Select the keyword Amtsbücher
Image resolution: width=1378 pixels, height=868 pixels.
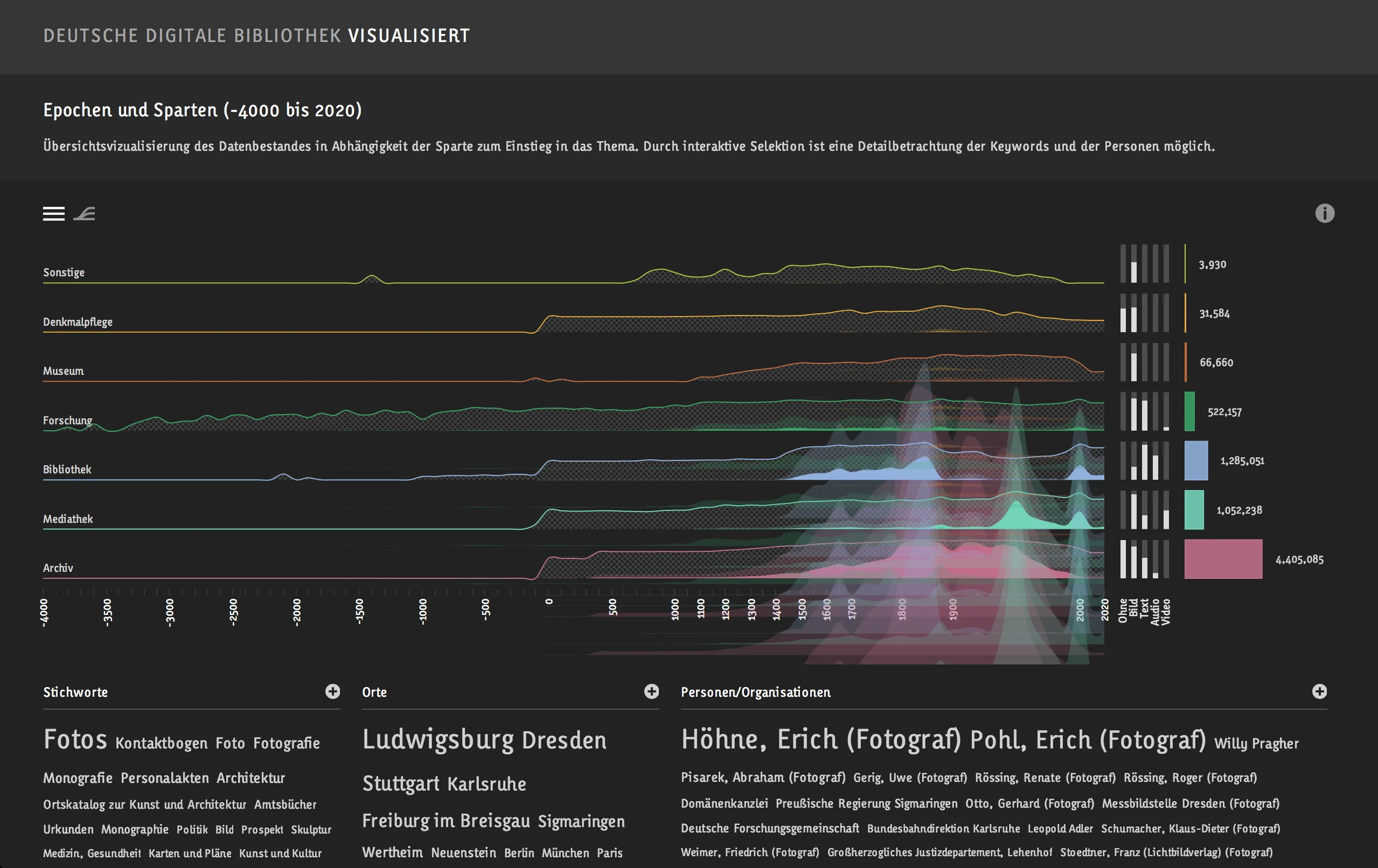tap(285, 804)
